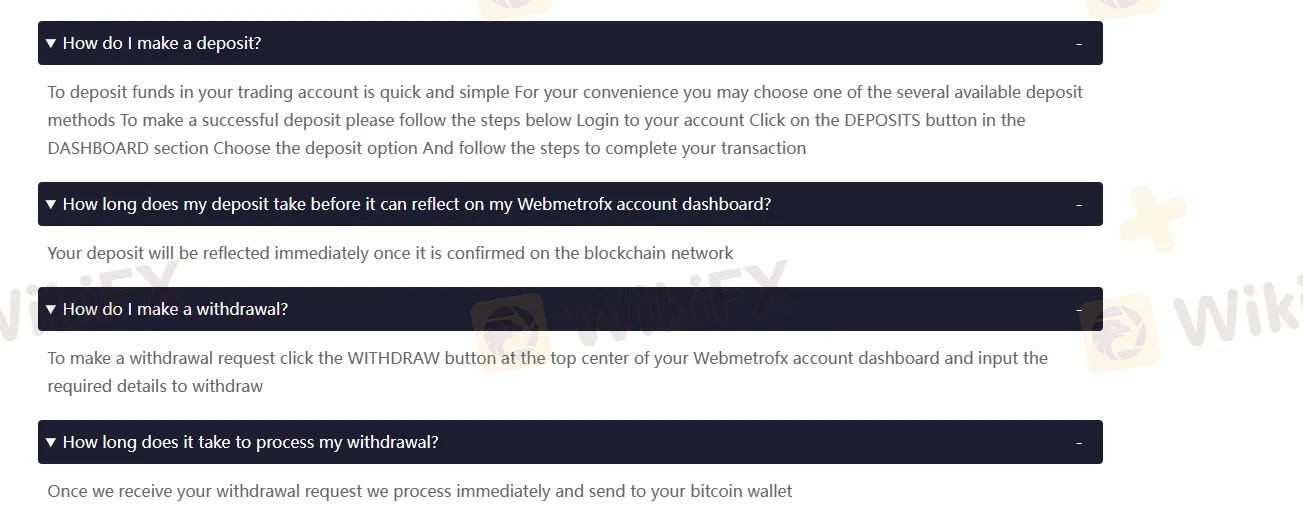Click minus icon on the Webmetrofx dashboard question bar
Image resolution: width=1303 pixels, height=523 pixels.
click(1079, 204)
